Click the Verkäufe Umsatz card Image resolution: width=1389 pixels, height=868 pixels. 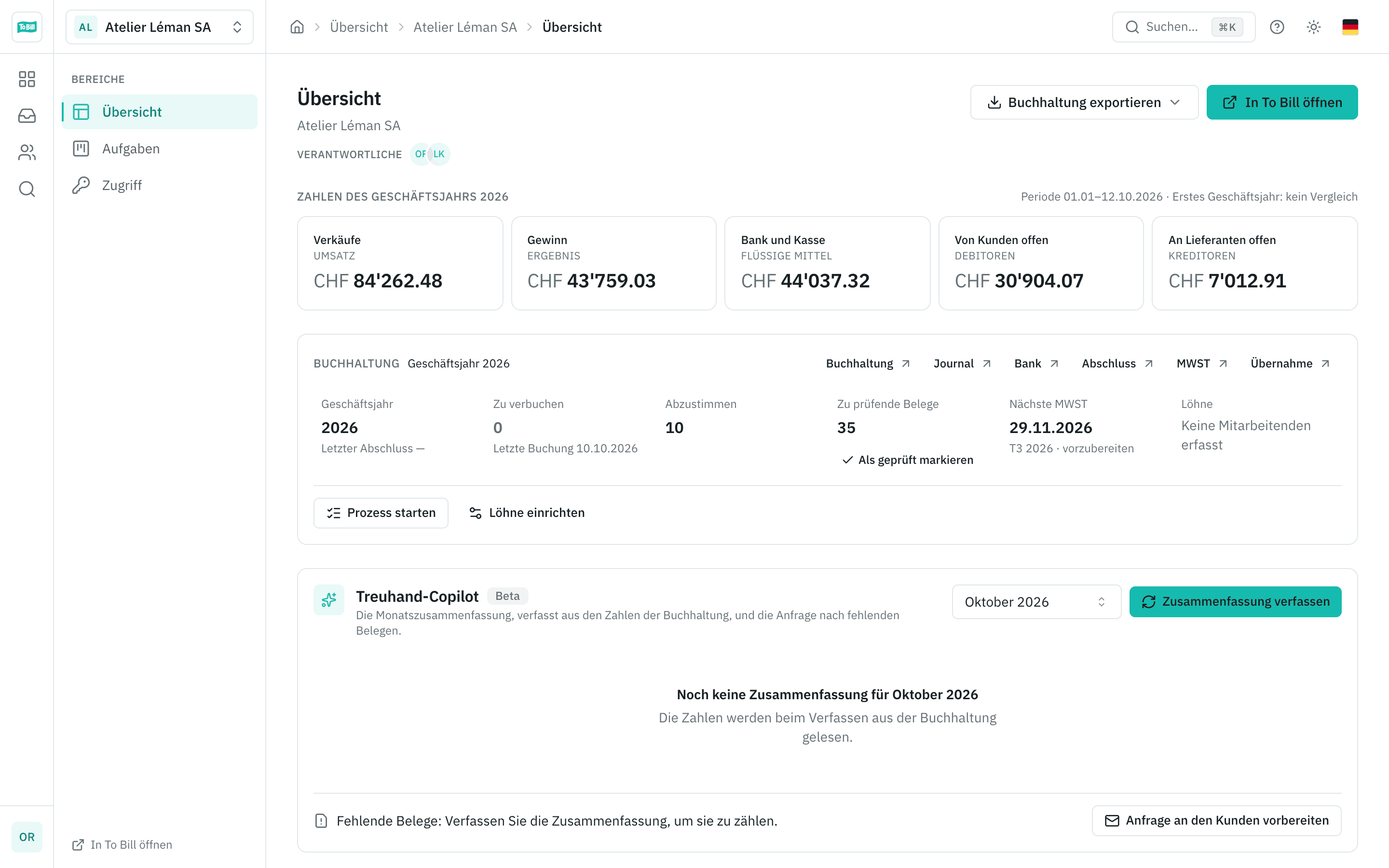click(400, 263)
